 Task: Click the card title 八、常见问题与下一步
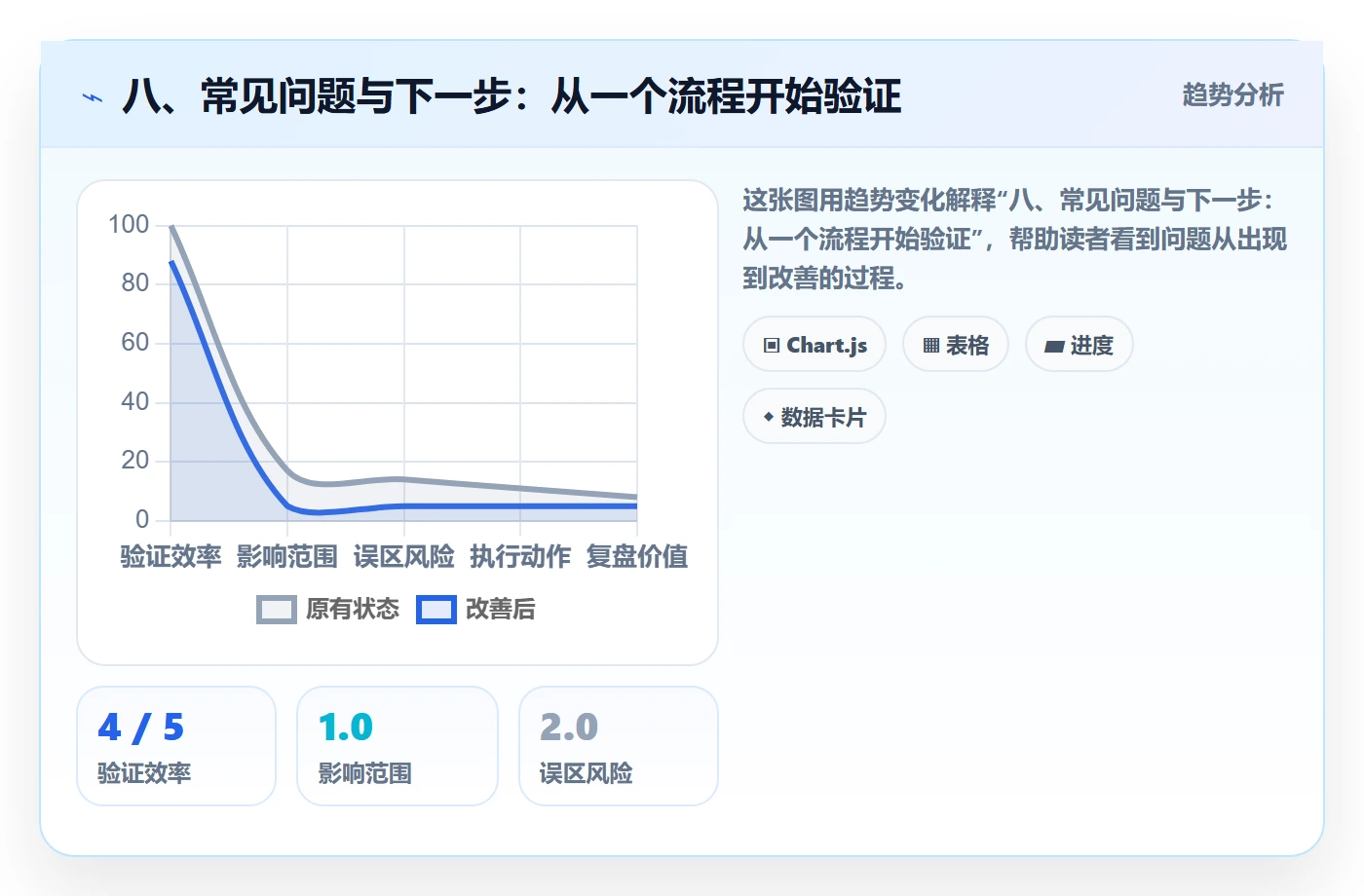(x=511, y=96)
